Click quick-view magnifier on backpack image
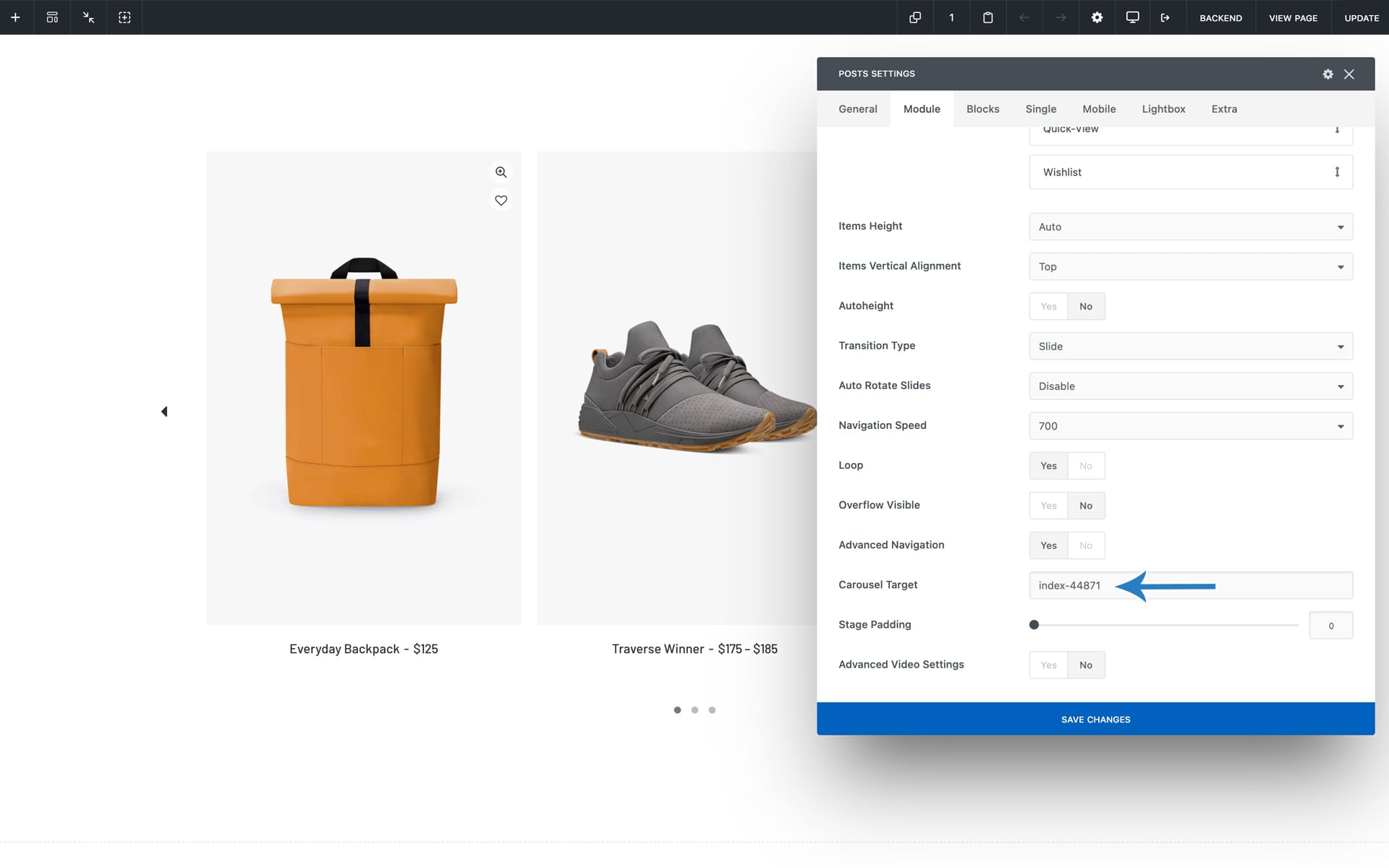 click(x=501, y=172)
